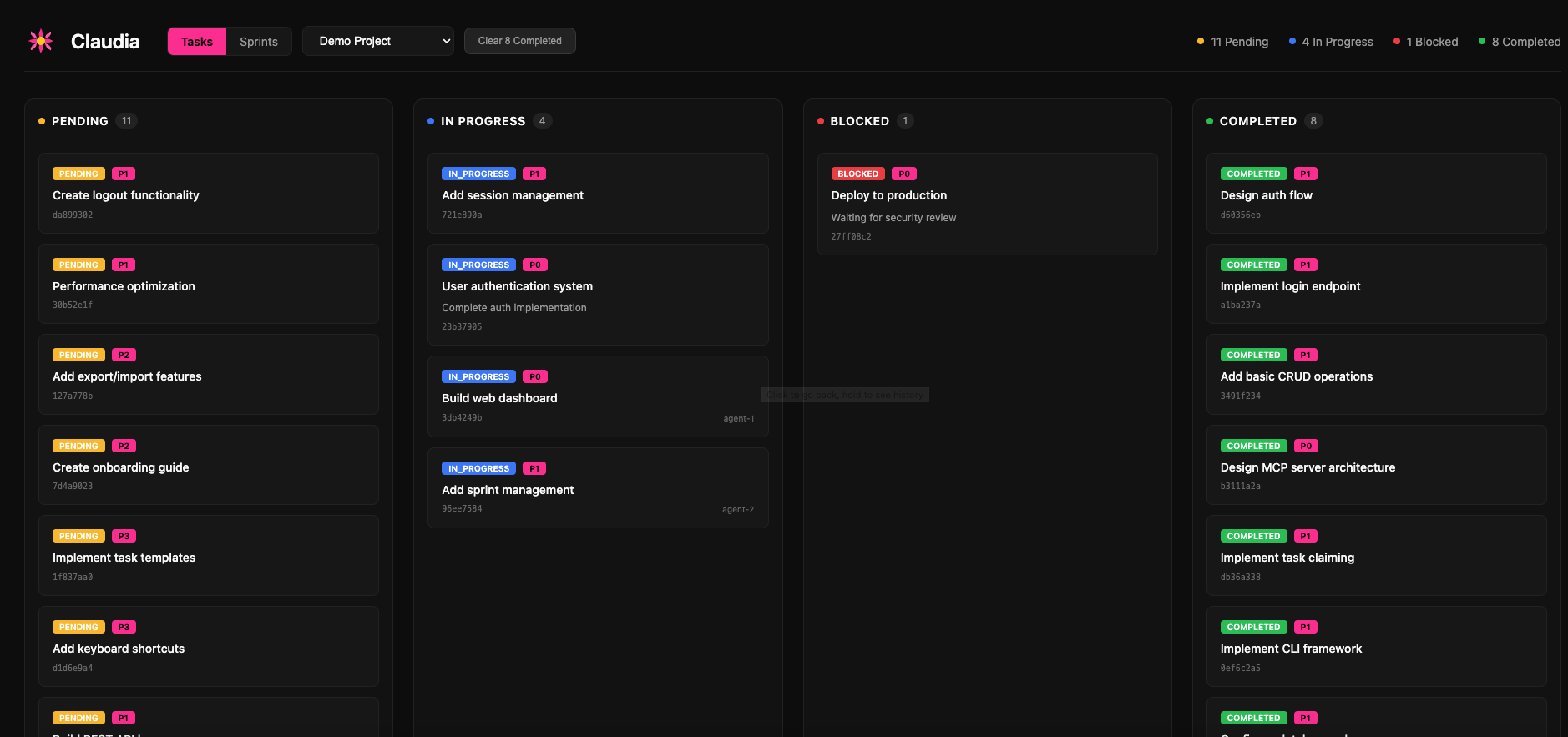
Task: Click the 11 Pending status indicator
Action: pyautogui.click(x=1232, y=42)
